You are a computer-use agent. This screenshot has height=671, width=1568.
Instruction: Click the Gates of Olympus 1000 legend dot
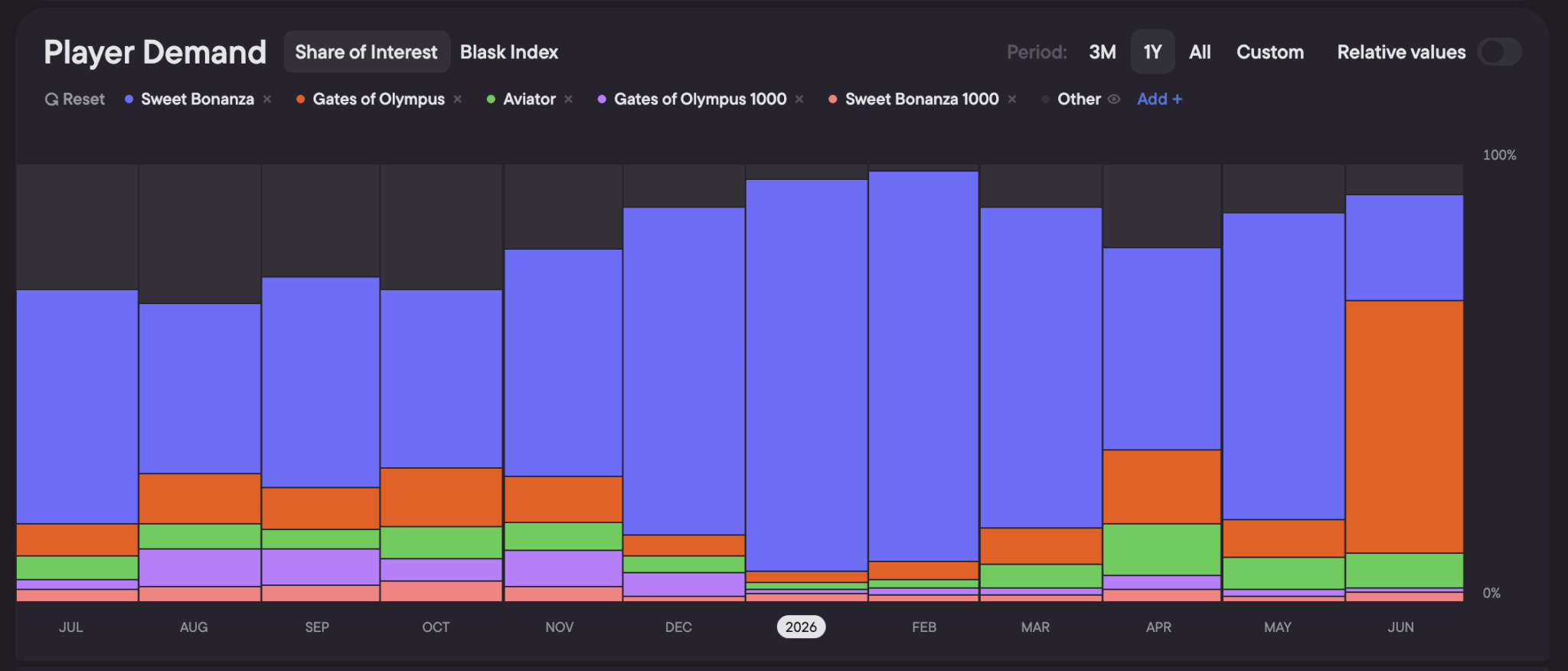pyautogui.click(x=603, y=99)
